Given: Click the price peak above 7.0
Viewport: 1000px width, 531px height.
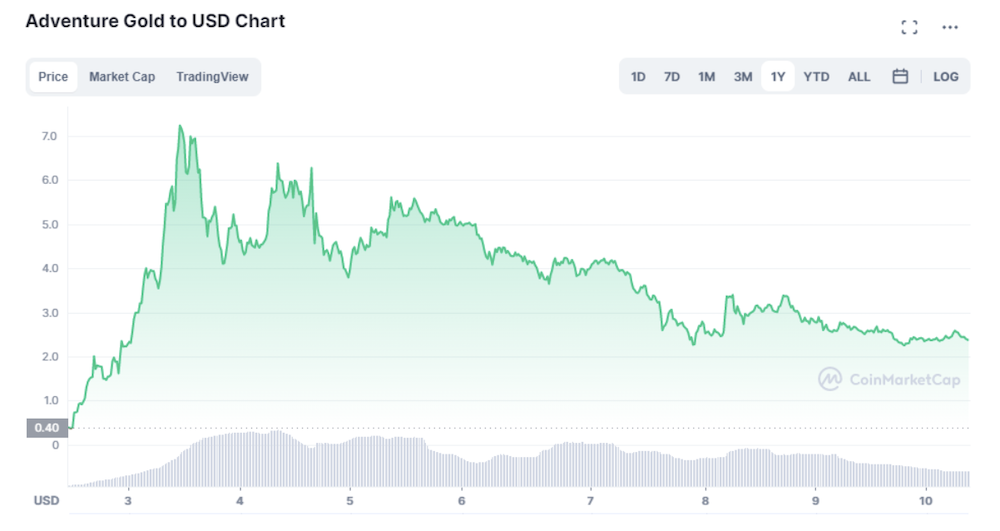Looking at the screenshot, I should [180, 126].
